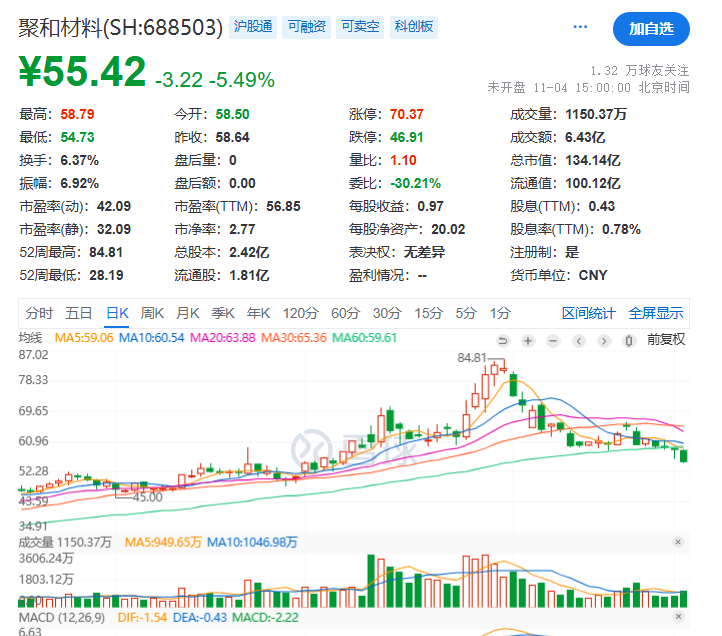Close the volume (成交量) indicator panel
The image size is (722, 636).
pyautogui.click(x=678, y=542)
